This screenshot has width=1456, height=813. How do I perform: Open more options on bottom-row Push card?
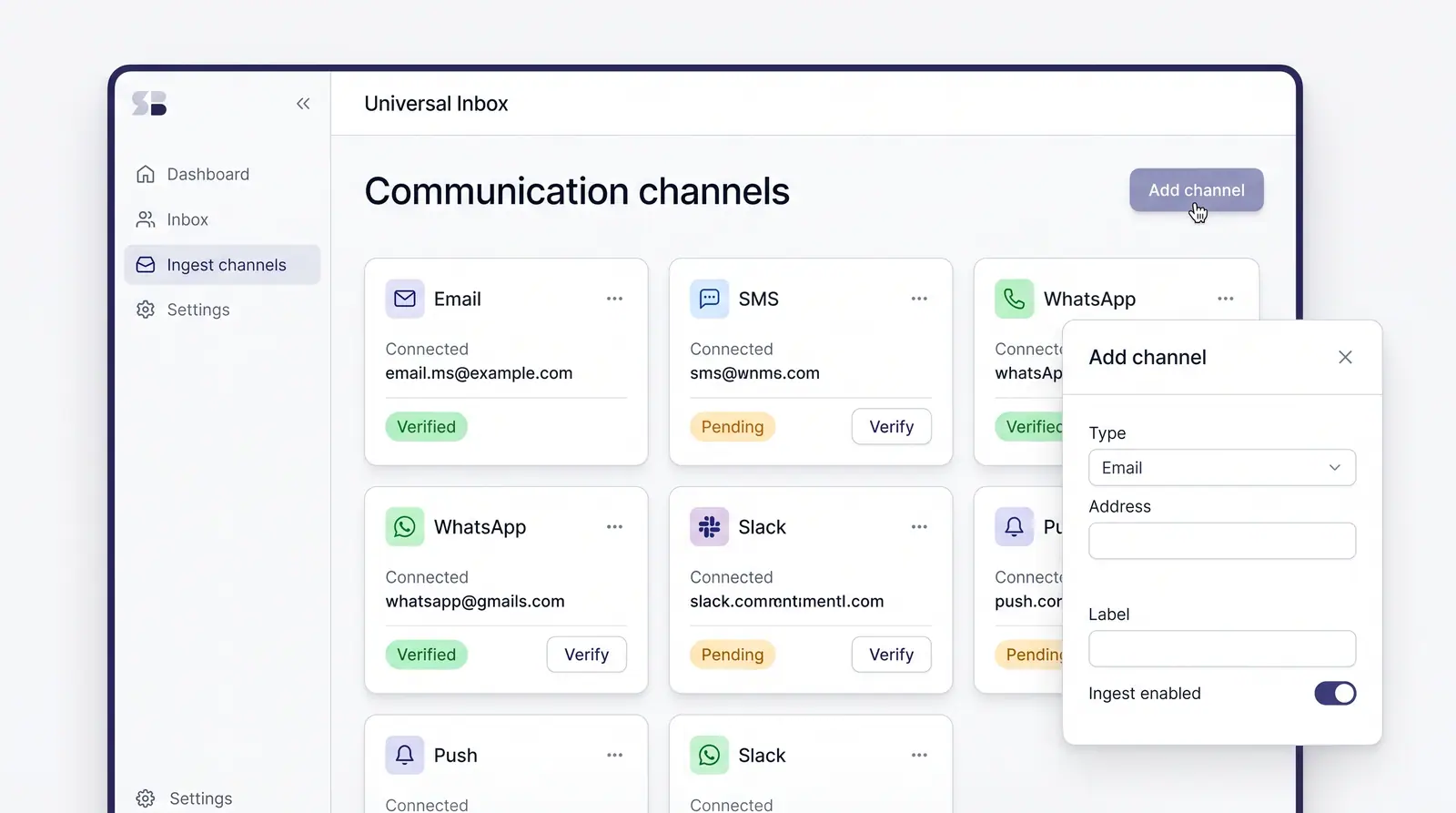pyautogui.click(x=615, y=756)
